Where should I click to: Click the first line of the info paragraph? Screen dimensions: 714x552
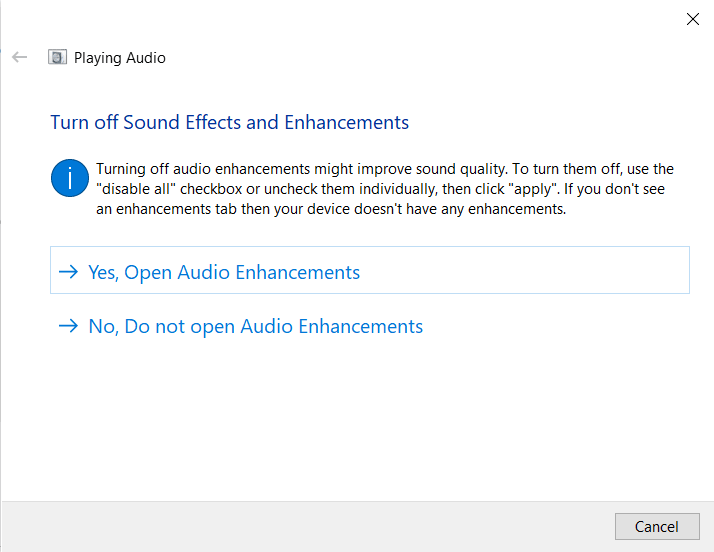point(384,168)
